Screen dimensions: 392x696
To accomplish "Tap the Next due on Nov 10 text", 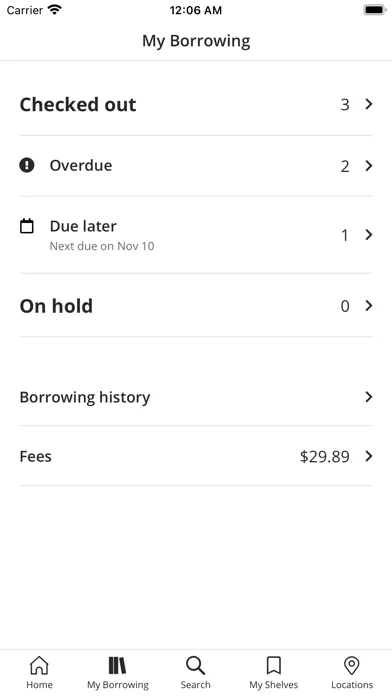I will 102,246.
